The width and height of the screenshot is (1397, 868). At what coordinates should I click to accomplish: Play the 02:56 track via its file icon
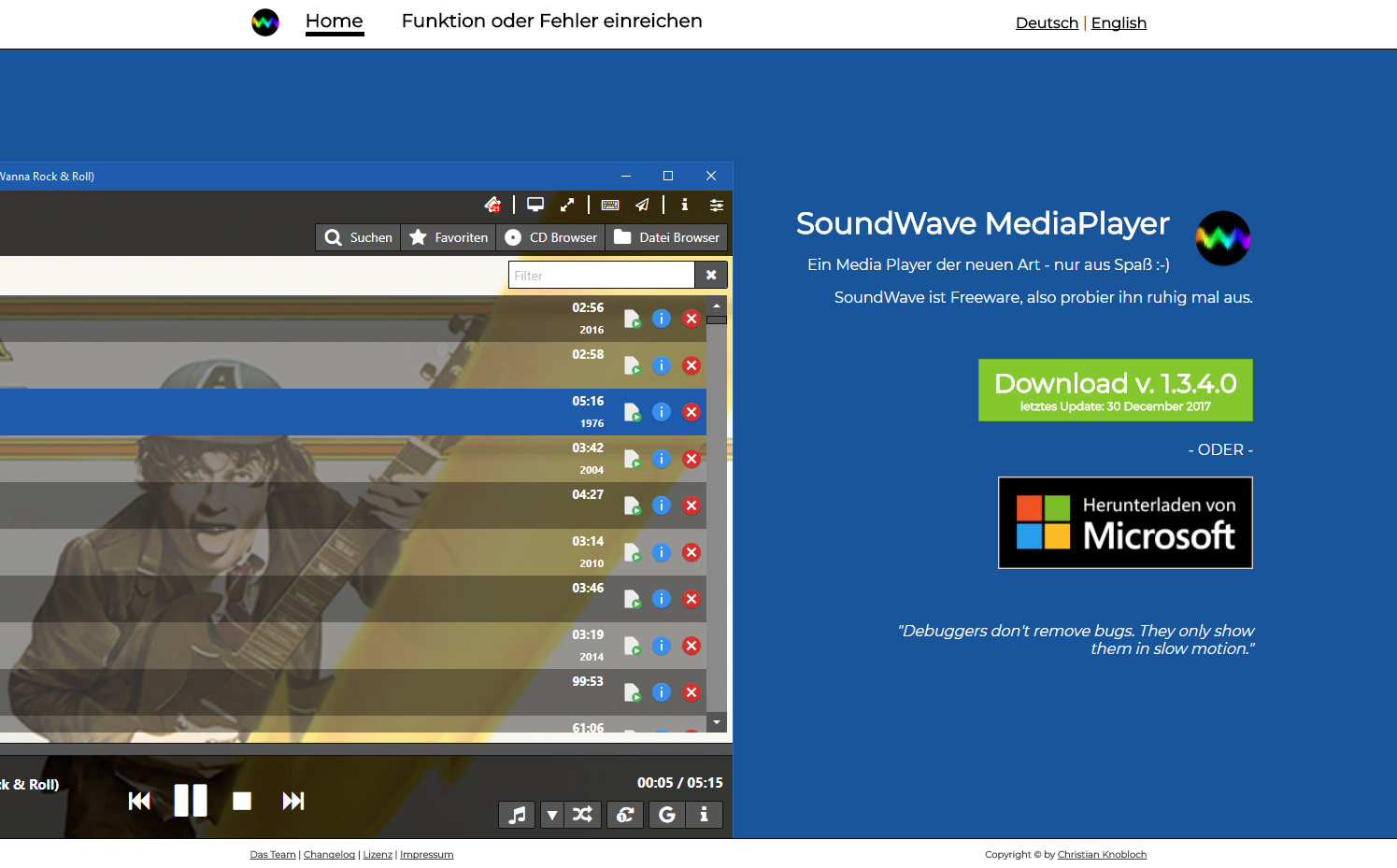633,319
